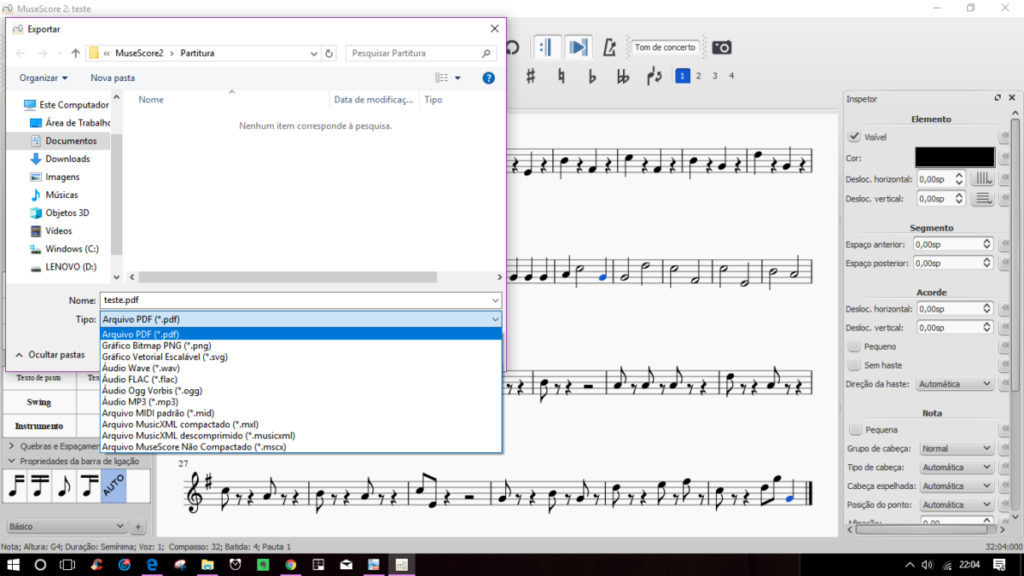Toggle the Visível checkbox in Inspetor
This screenshot has width=1024, height=576.
point(854,137)
